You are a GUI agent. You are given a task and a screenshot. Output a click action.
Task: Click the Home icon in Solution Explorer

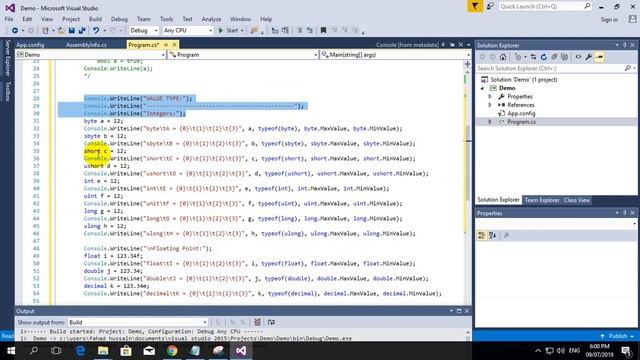point(503,57)
